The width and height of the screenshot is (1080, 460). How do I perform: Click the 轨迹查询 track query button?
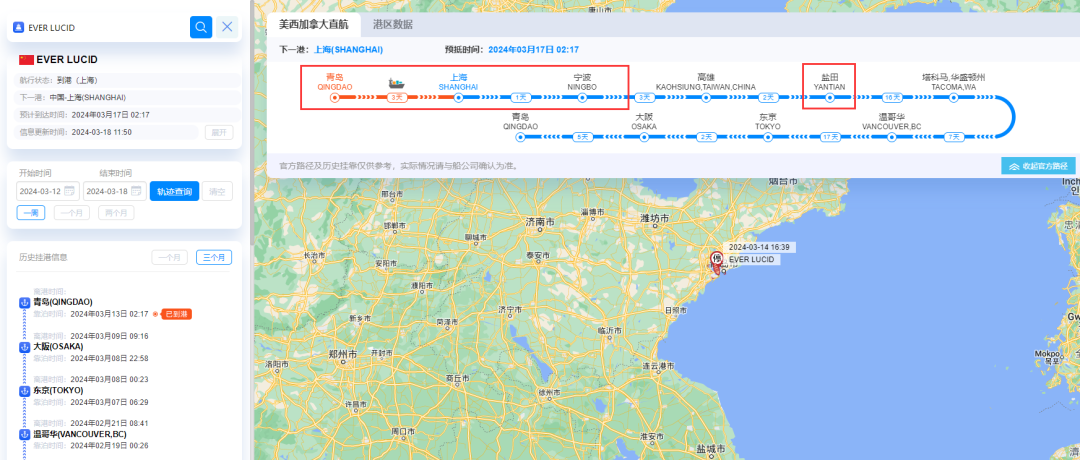click(174, 191)
